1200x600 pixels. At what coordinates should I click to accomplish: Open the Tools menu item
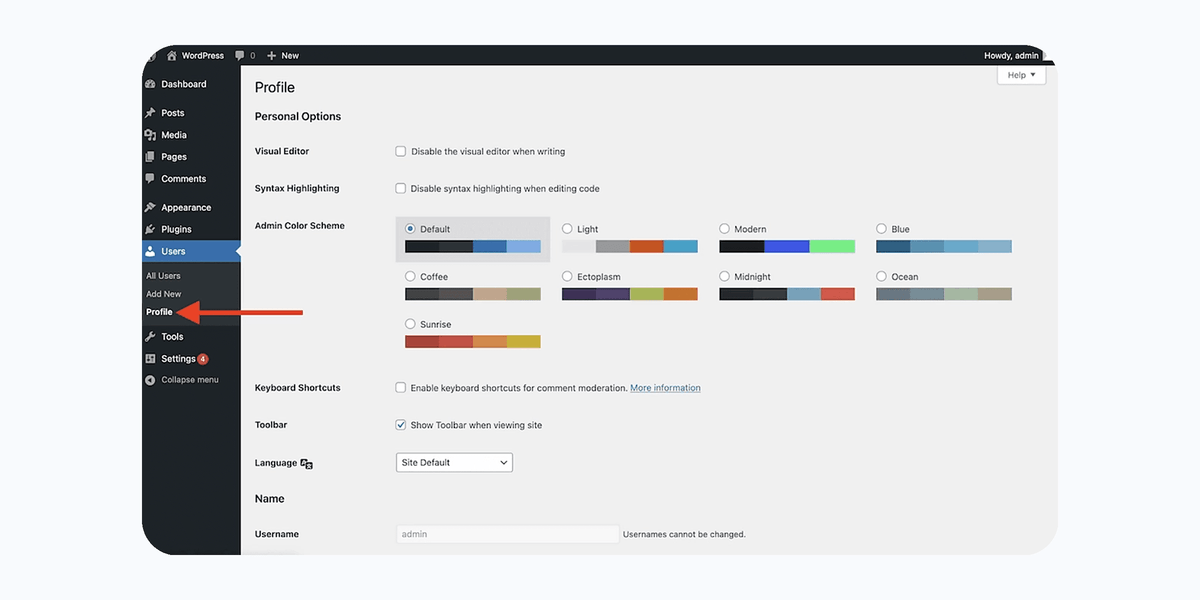(x=172, y=337)
